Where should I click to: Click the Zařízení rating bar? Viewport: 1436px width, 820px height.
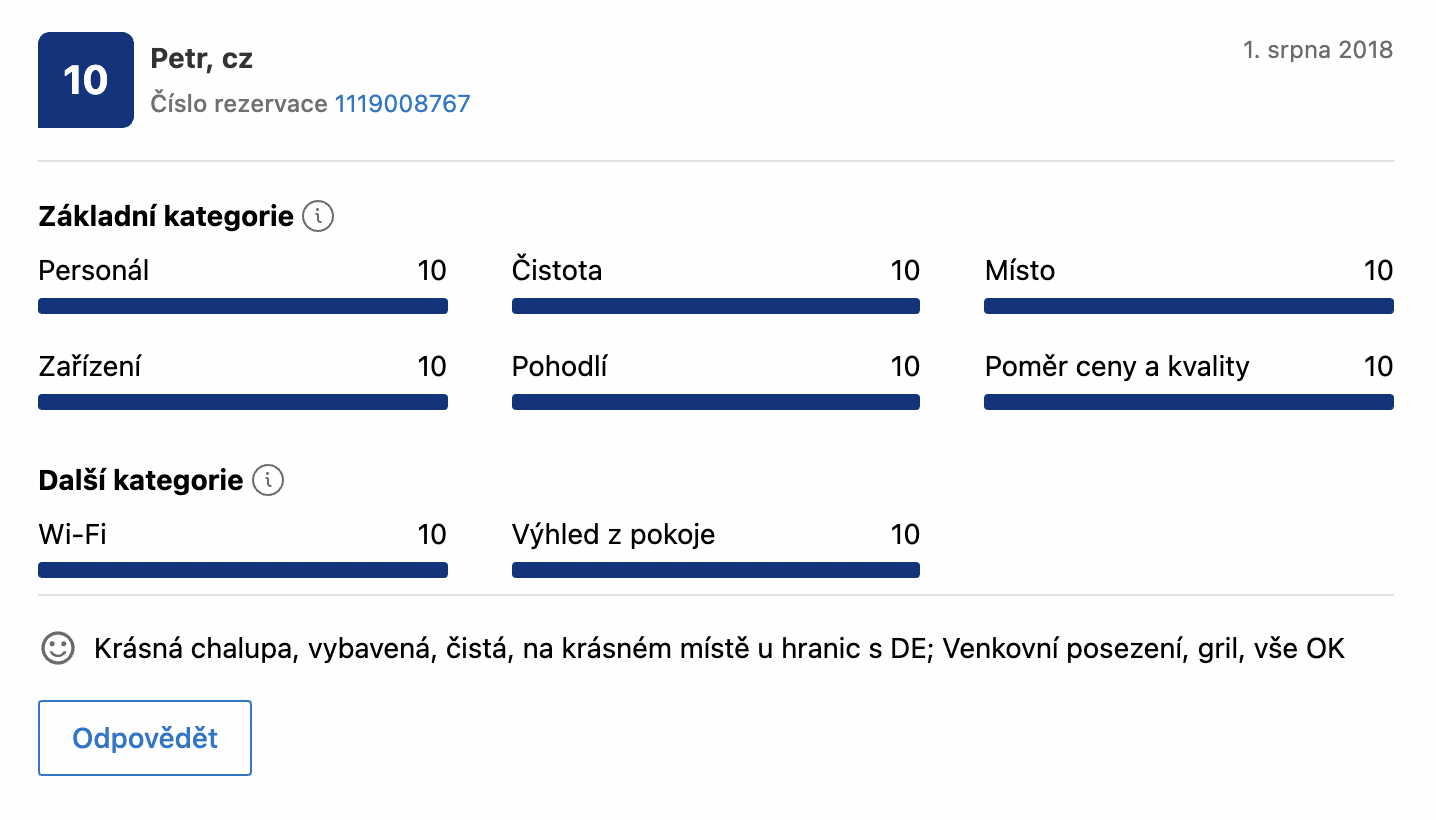(x=243, y=402)
